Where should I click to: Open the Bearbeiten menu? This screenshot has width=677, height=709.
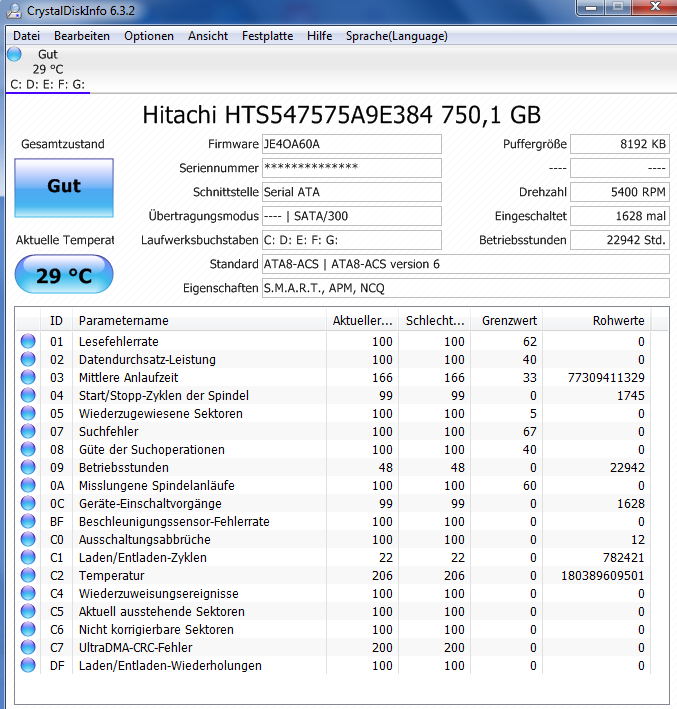click(82, 36)
